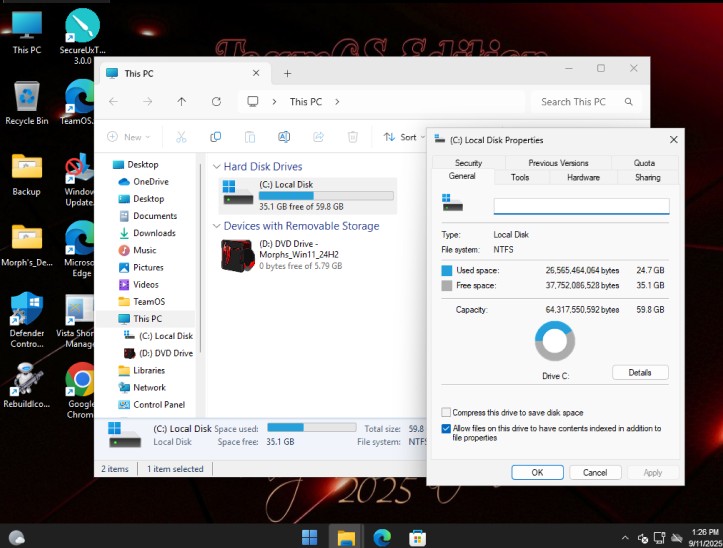This screenshot has width=723, height=548.
Task: Click chevron after This PC in address bar
Action: click(x=337, y=102)
